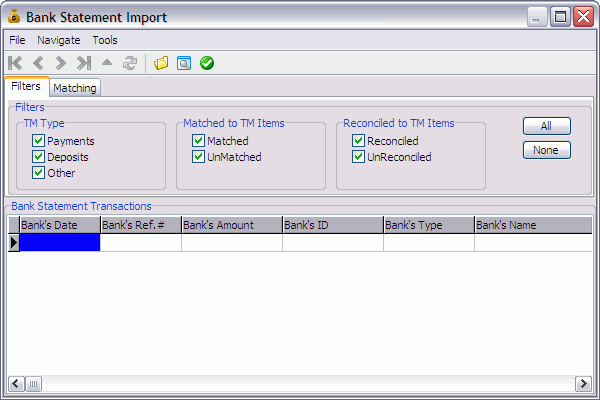Click the magnifier search toolbar icon

[184, 63]
